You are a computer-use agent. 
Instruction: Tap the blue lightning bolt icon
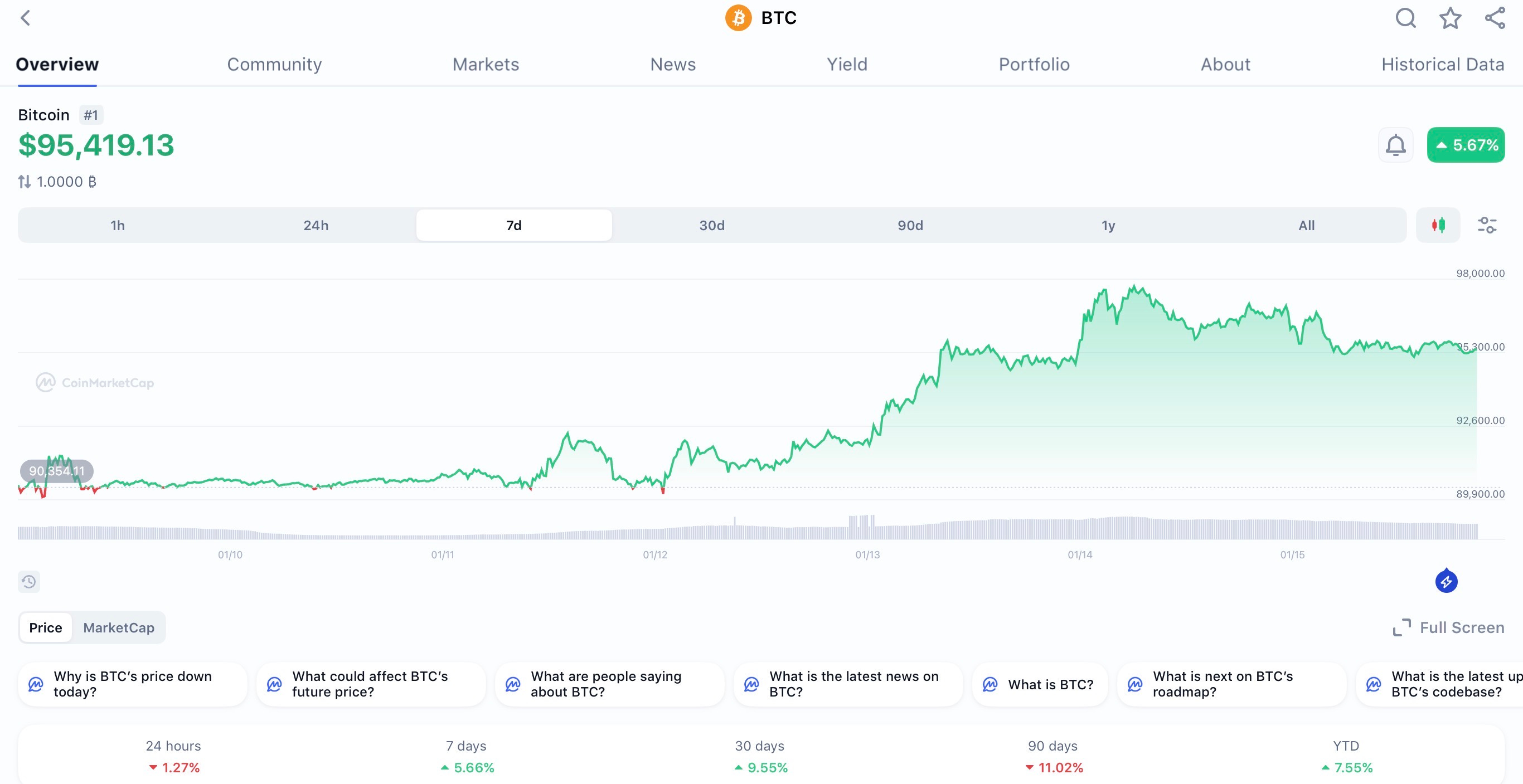pyautogui.click(x=1446, y=581)
